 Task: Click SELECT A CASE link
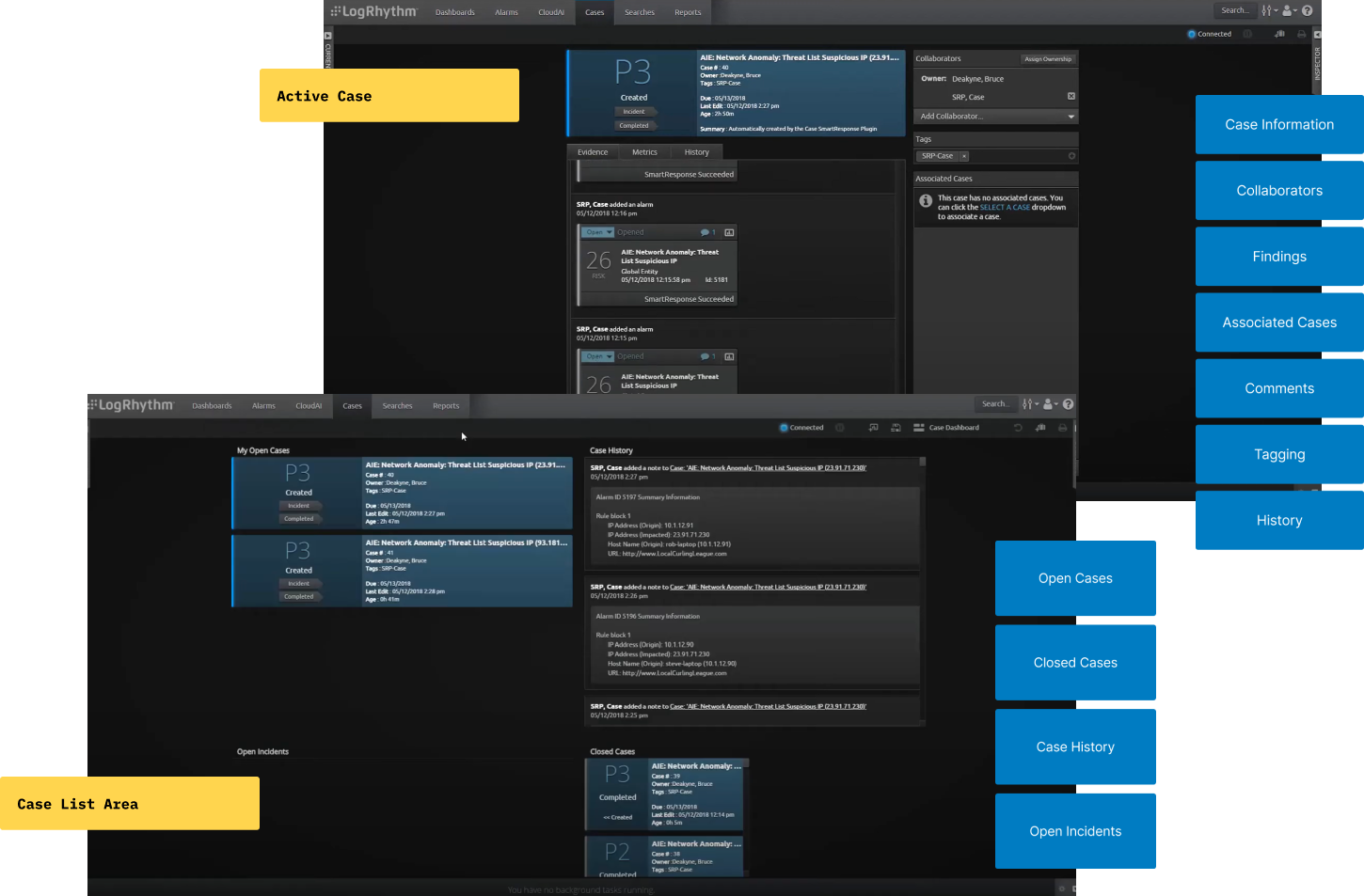[1005, 208]
